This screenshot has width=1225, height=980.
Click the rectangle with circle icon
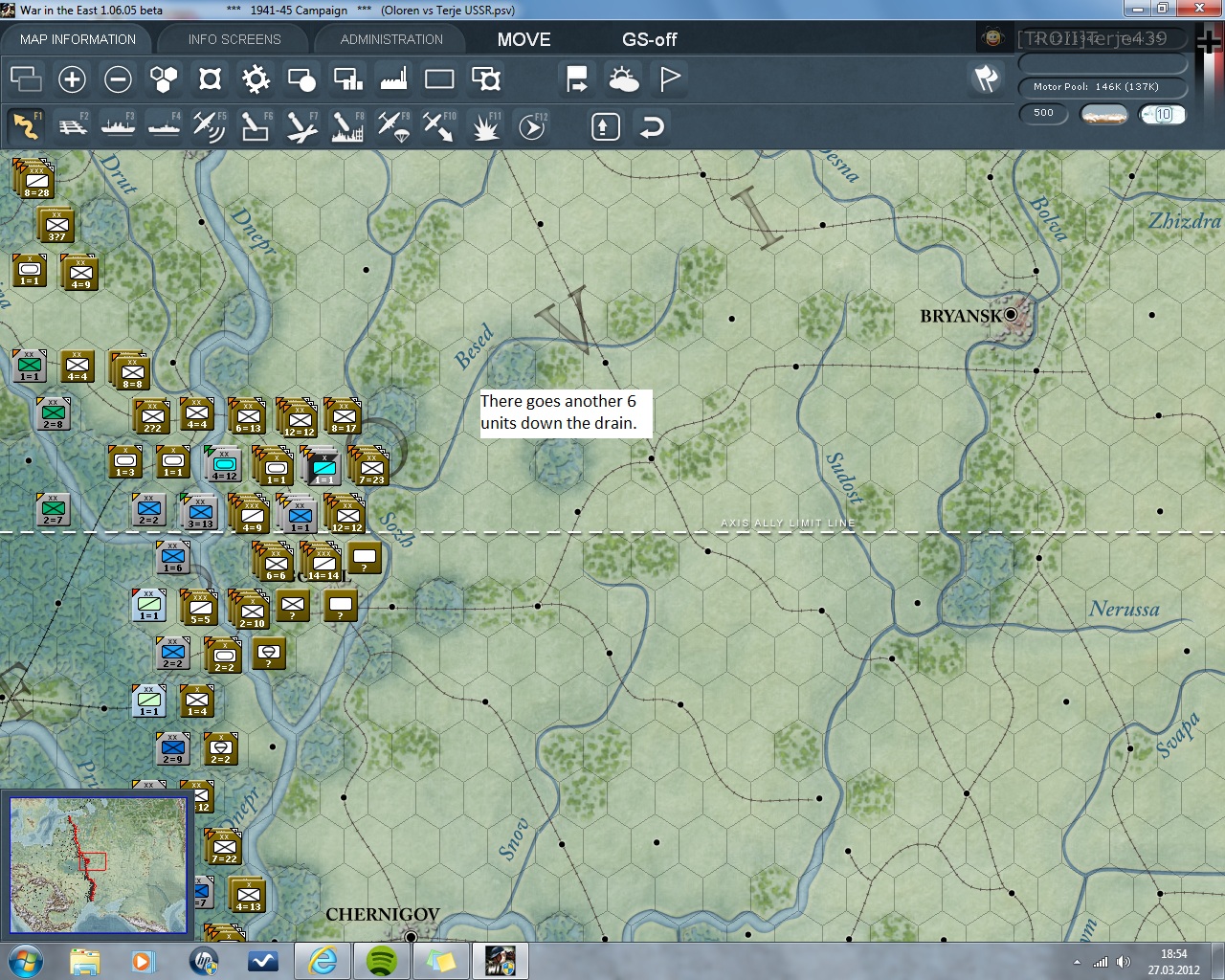coord(301,79)
